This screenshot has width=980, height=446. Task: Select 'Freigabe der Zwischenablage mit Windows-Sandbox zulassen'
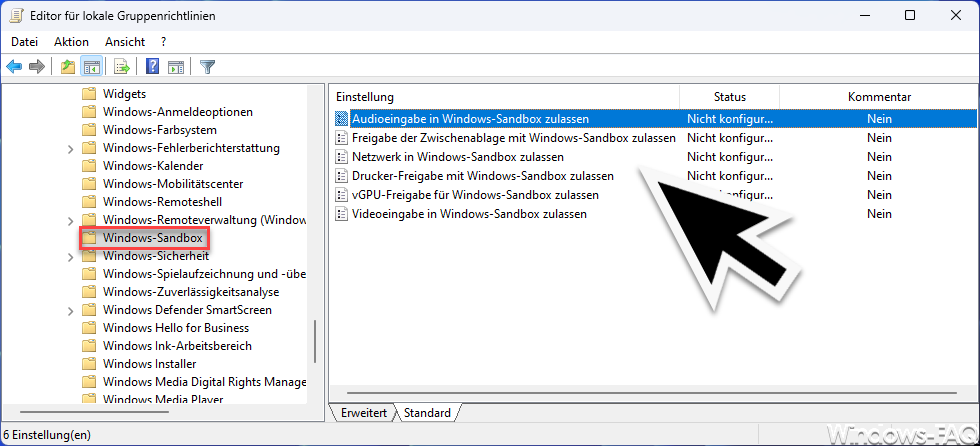coord(514,137)
